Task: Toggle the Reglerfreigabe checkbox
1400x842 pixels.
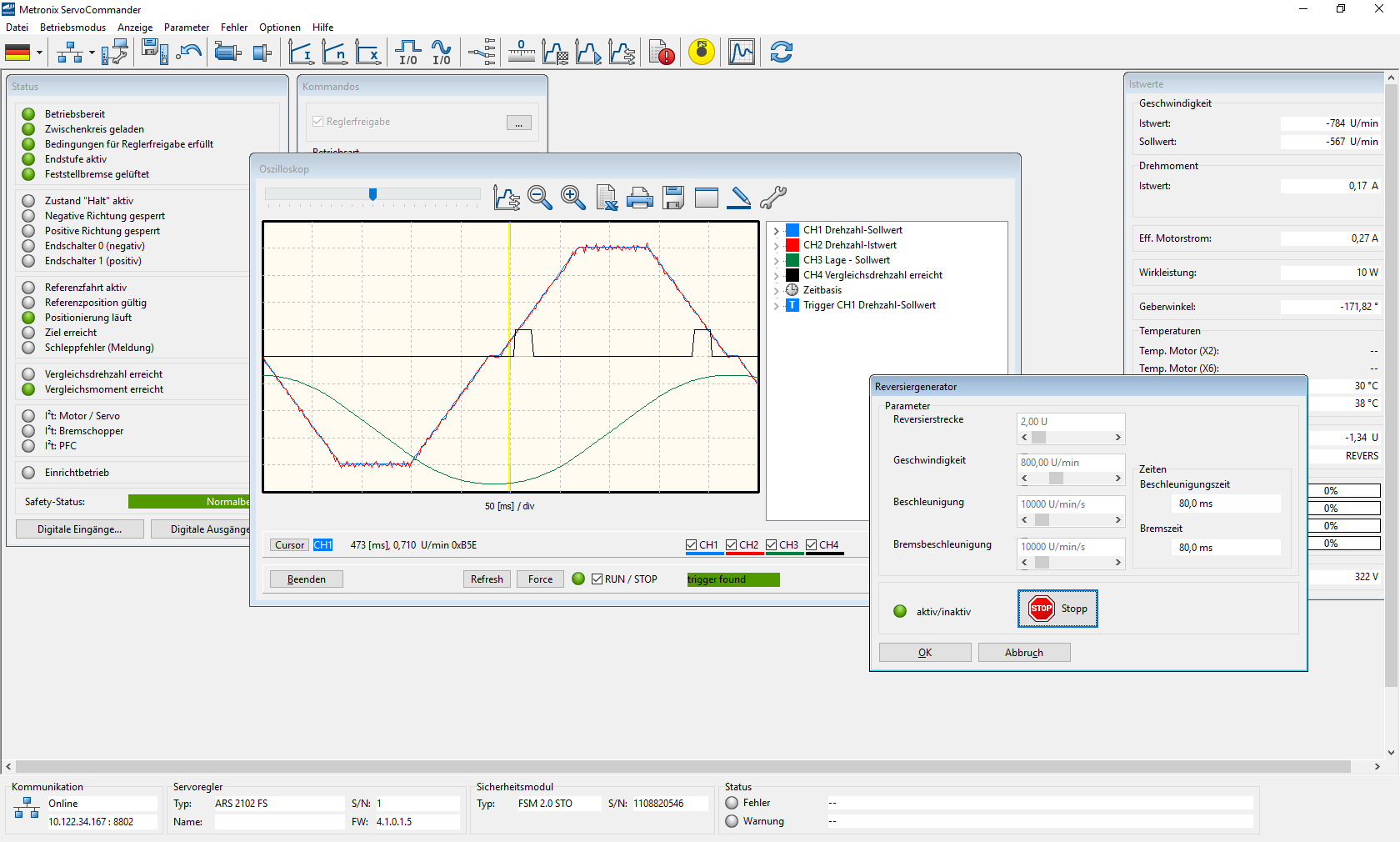Action: [x=317, y=122]
